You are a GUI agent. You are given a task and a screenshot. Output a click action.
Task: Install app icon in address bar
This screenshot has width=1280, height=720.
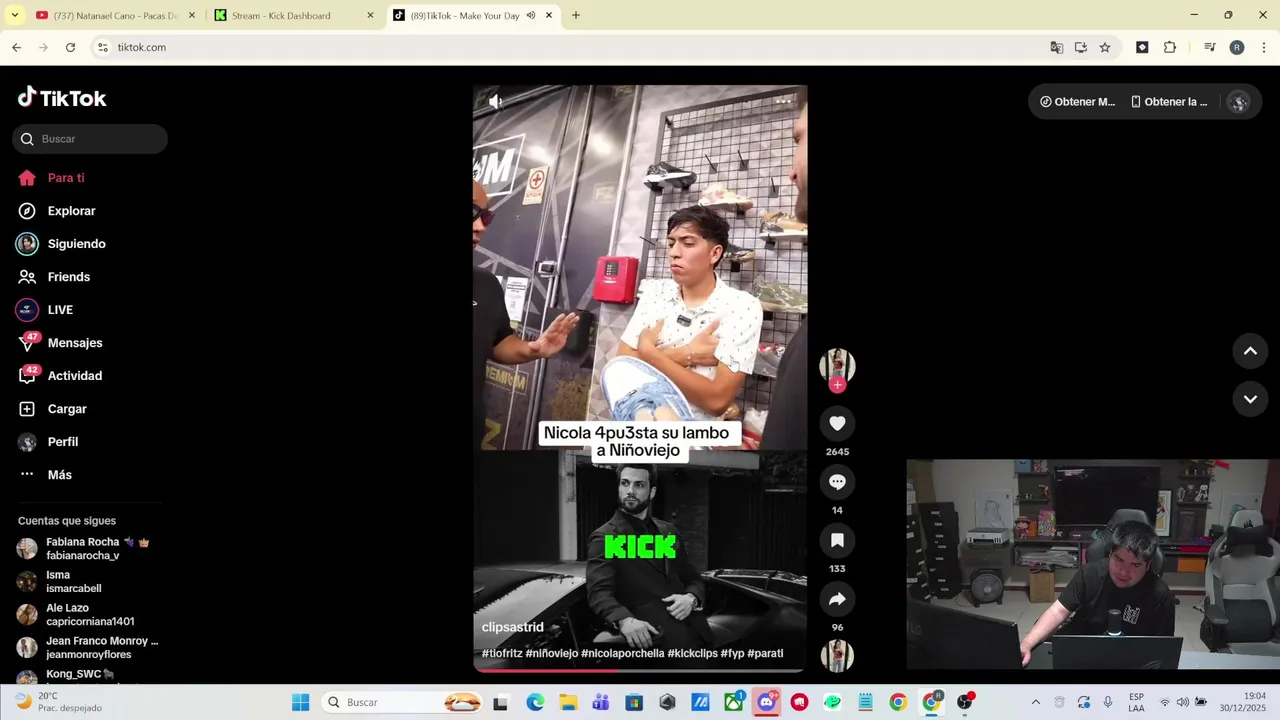1081,47
